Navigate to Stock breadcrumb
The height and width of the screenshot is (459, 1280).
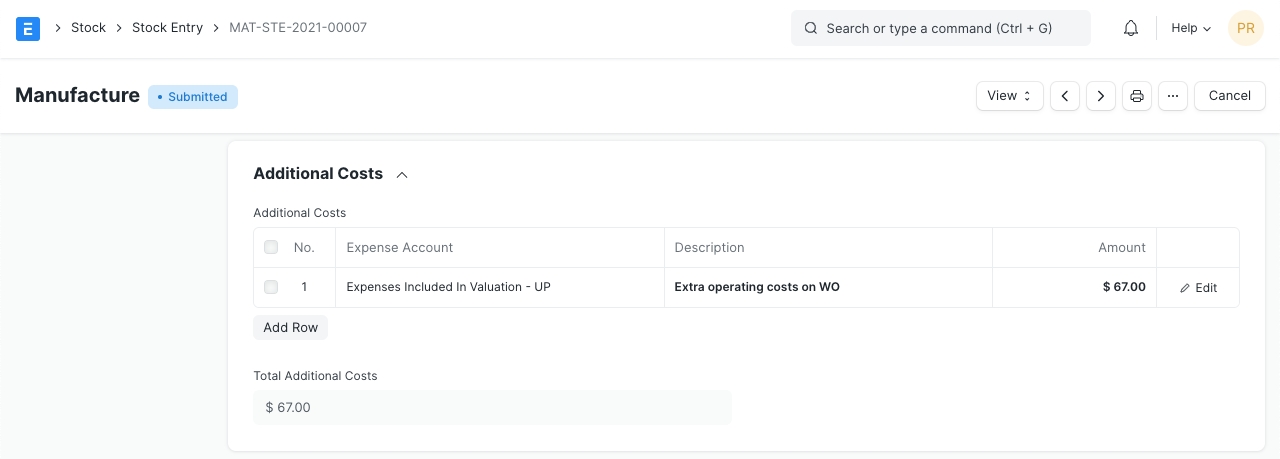click(x=88, y=28)
